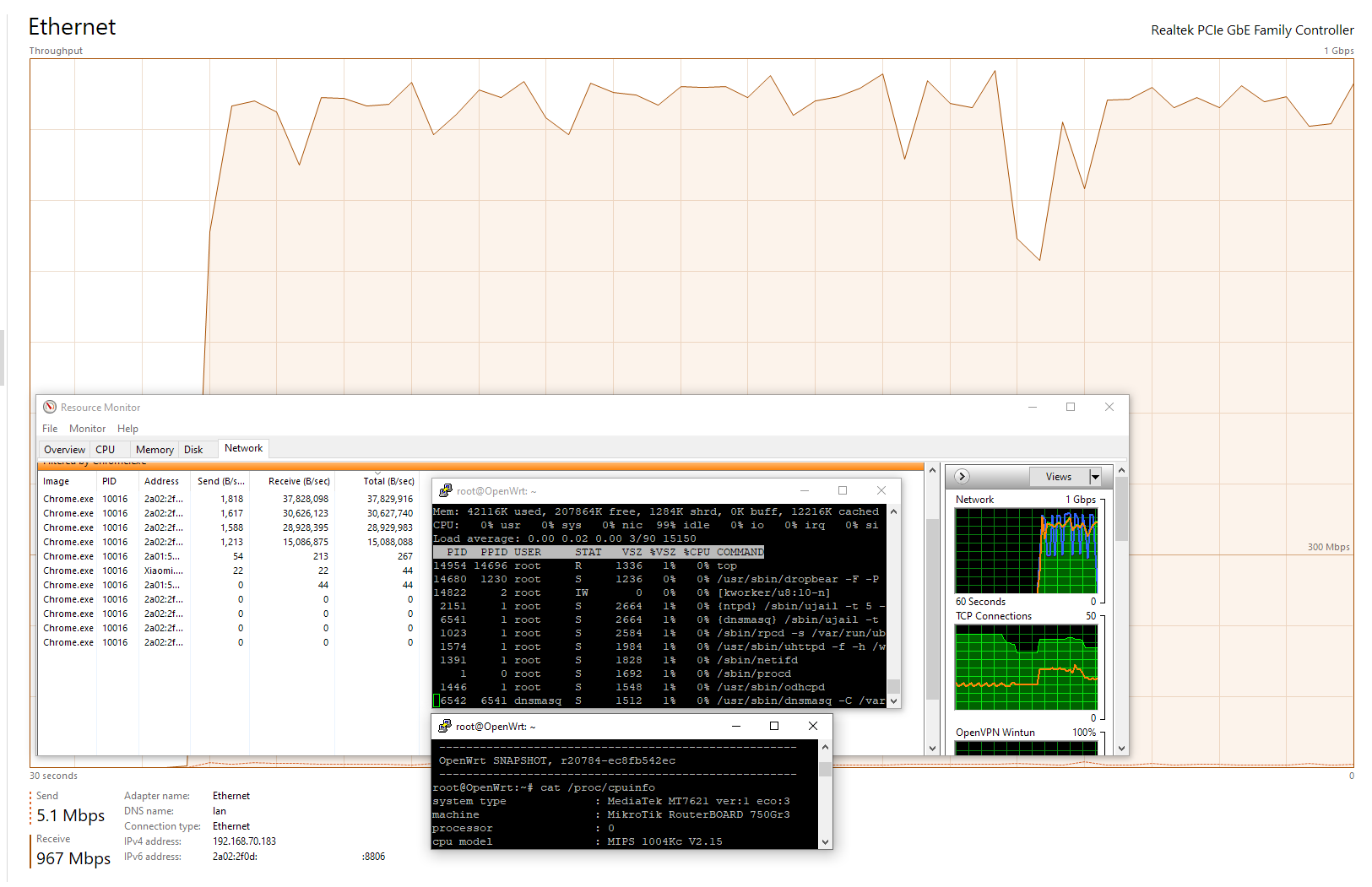Click the Send 5.1 Mbps value
The height and width of the screenshot is (887, 1372).
71,815
